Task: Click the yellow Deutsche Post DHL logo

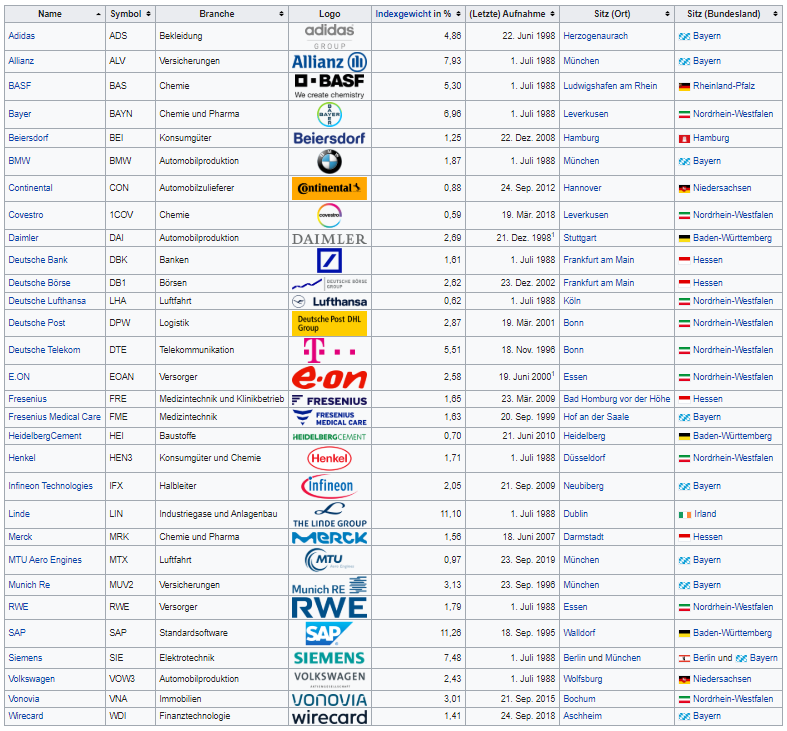Action: (x=329, y=323)
